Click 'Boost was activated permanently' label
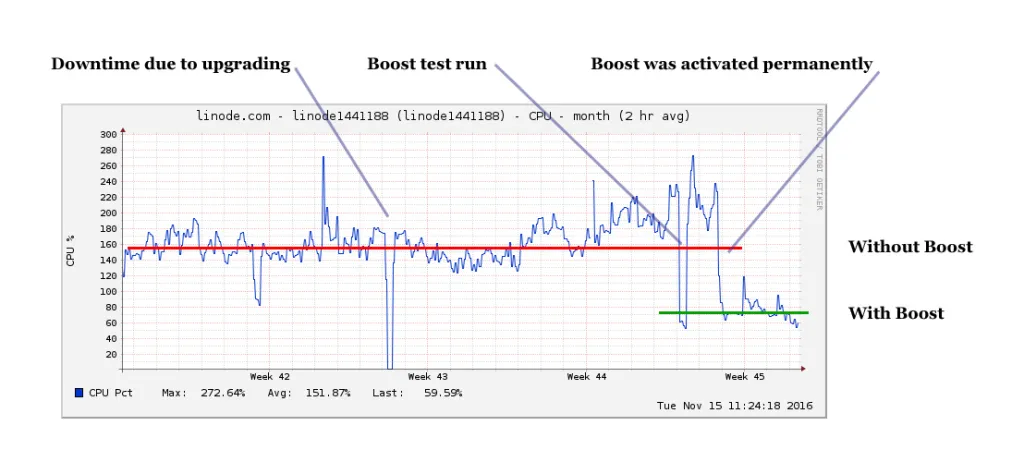Viewport: 1024px width, 462px height. [x=731, y=64]
